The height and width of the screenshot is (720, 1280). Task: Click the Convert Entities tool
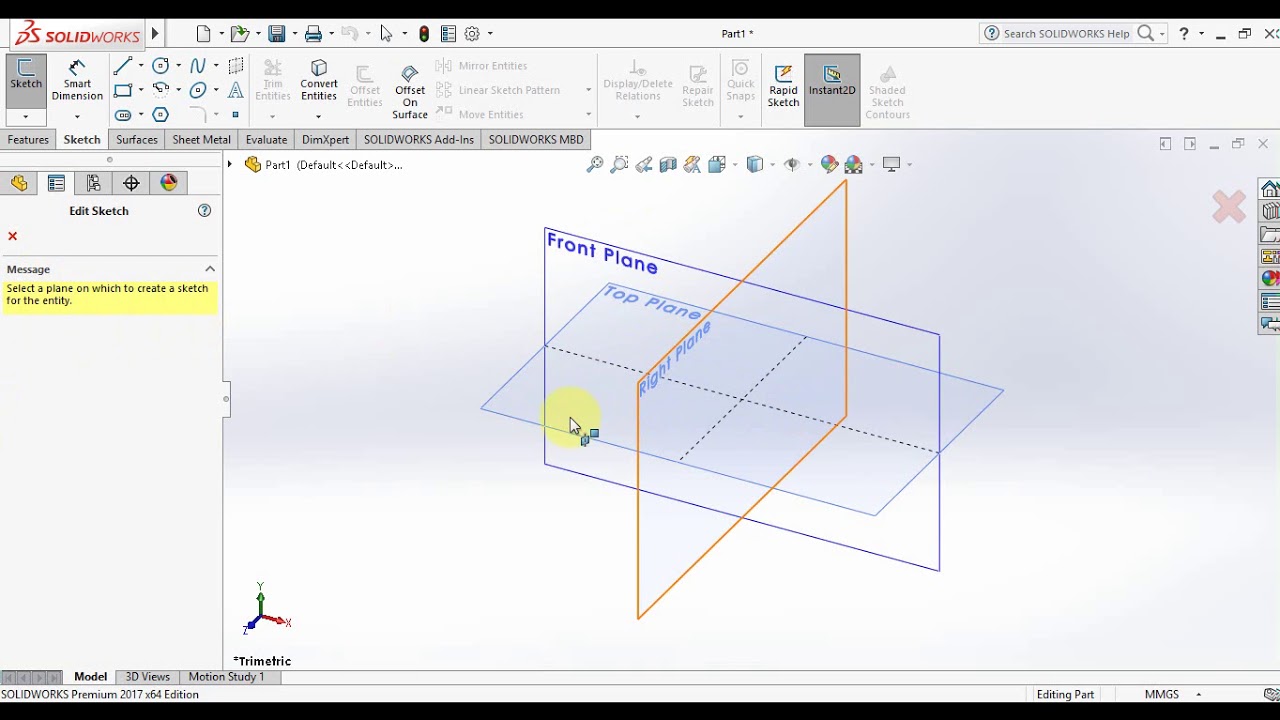(319, 81)
